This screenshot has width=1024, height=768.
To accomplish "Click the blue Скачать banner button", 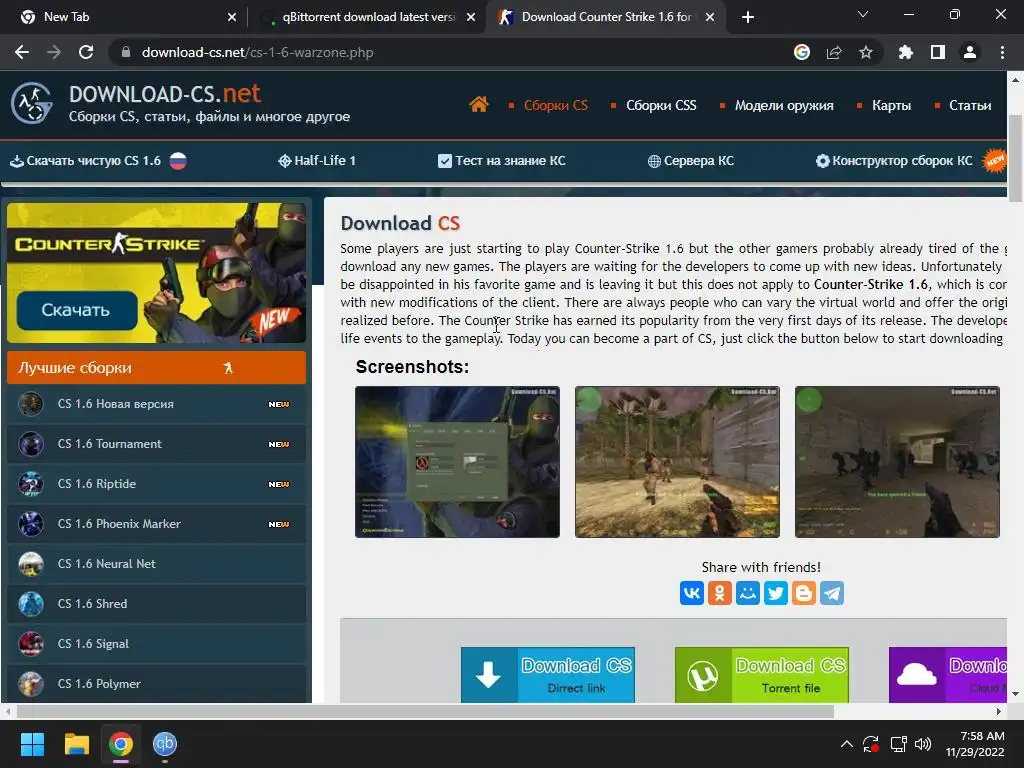I will pyautogui.click(x=77, y=310).
